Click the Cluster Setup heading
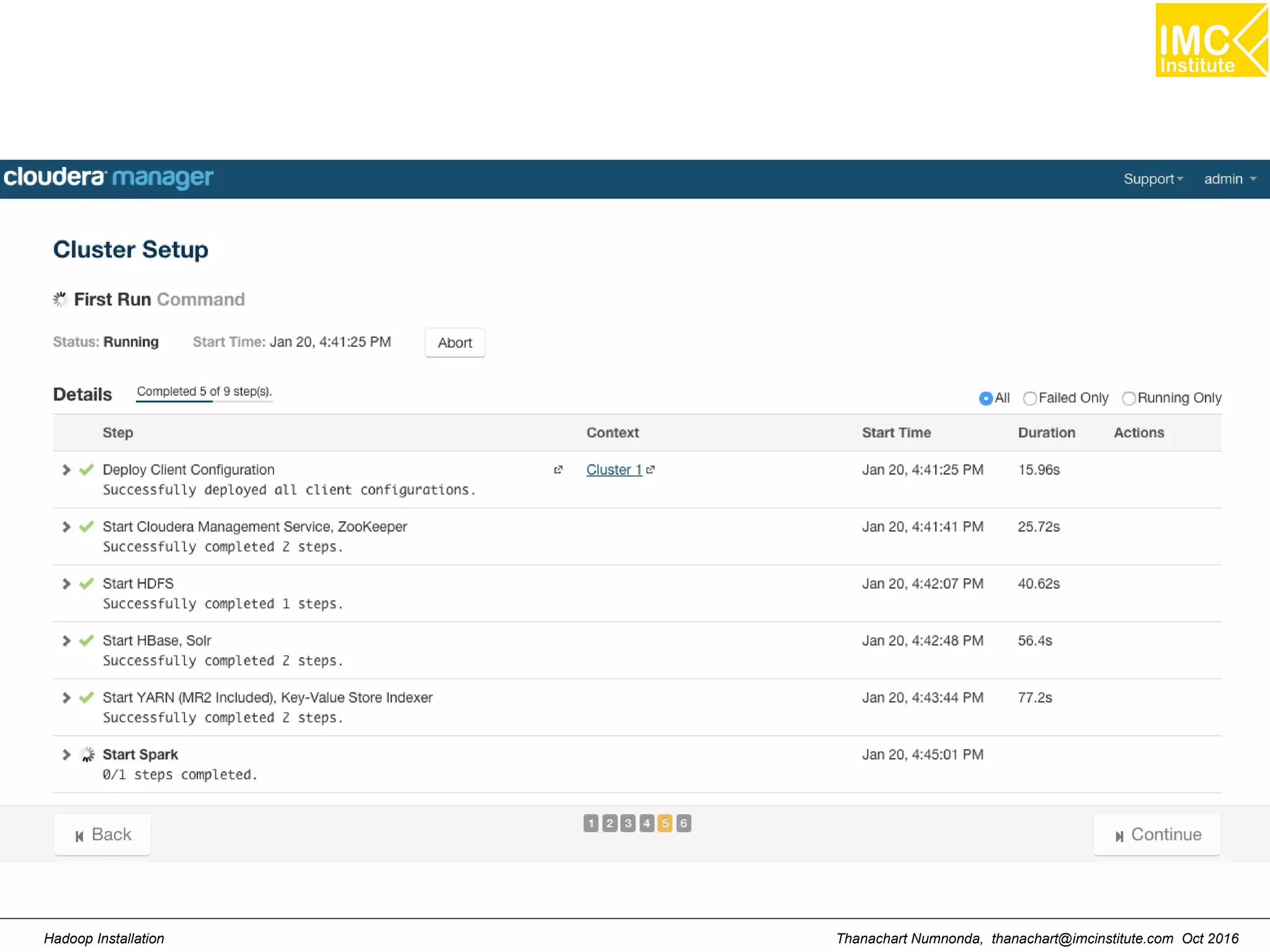 [x=131, y=250]
